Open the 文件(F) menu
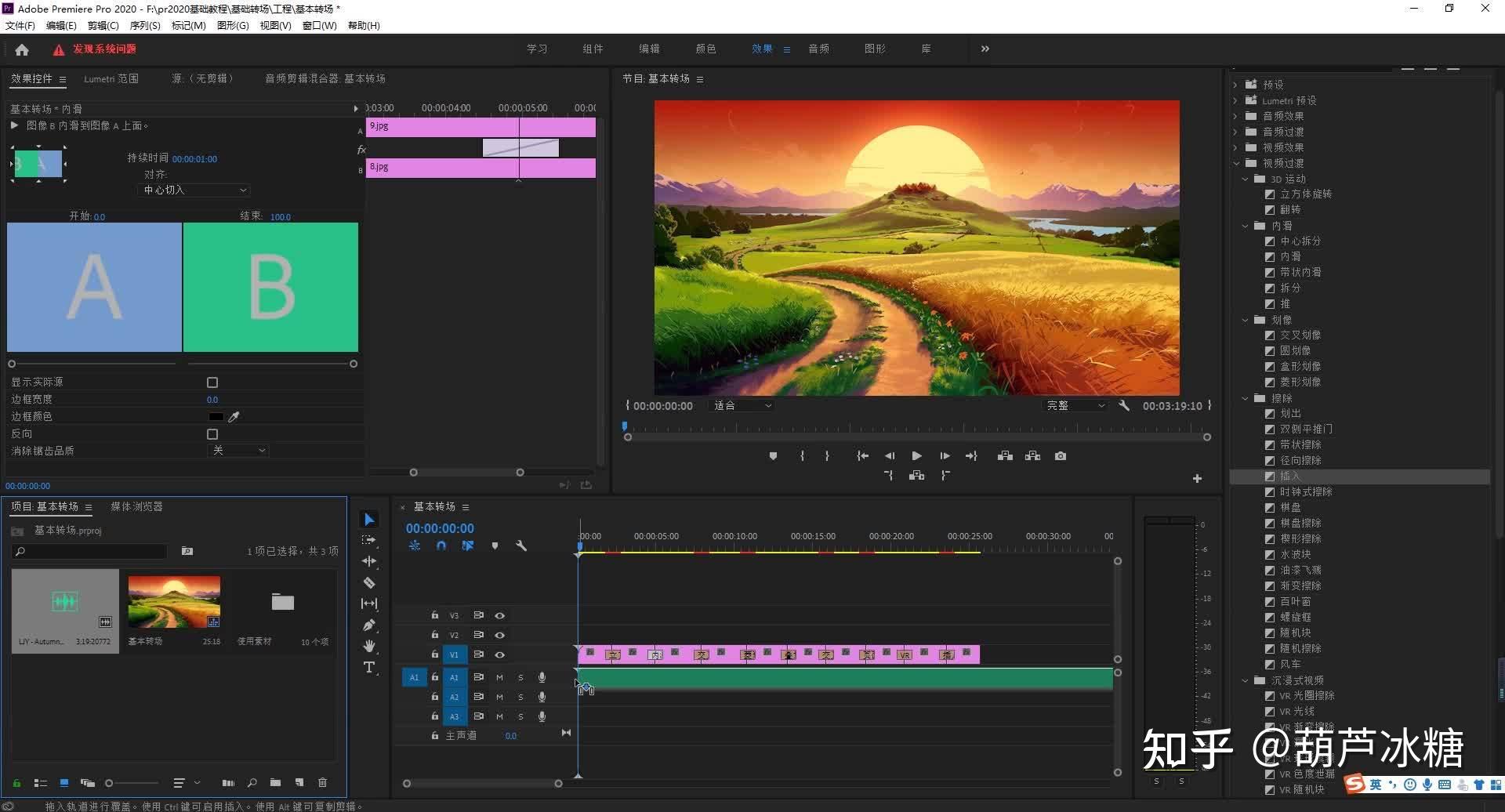1505x812 pixels. (20, 26)
